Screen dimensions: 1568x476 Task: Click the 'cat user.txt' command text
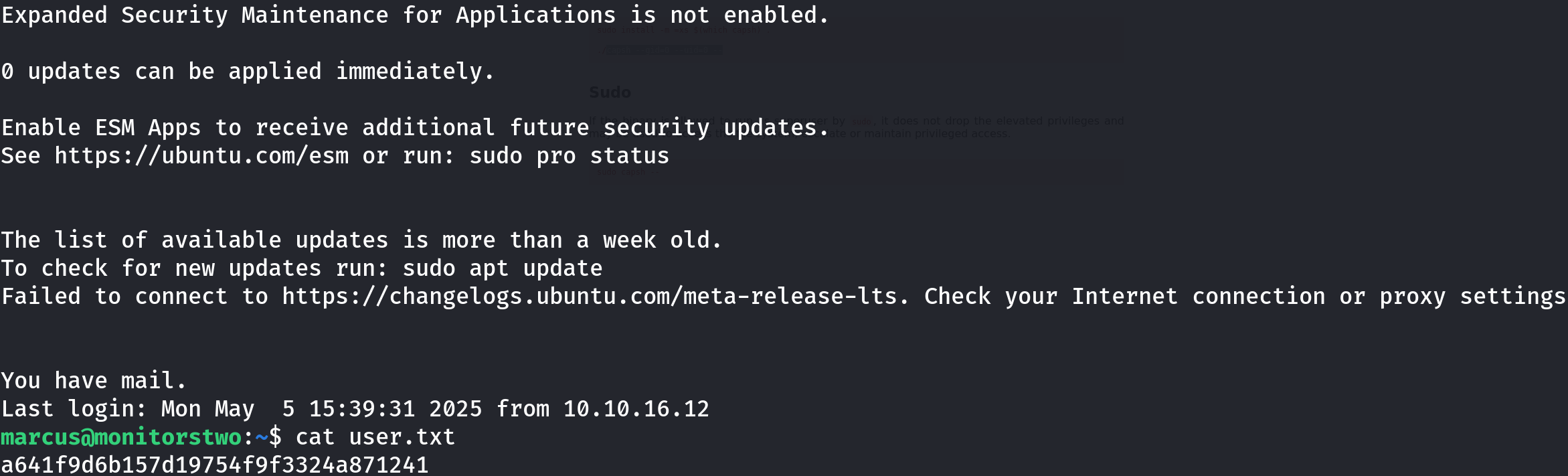375,437
